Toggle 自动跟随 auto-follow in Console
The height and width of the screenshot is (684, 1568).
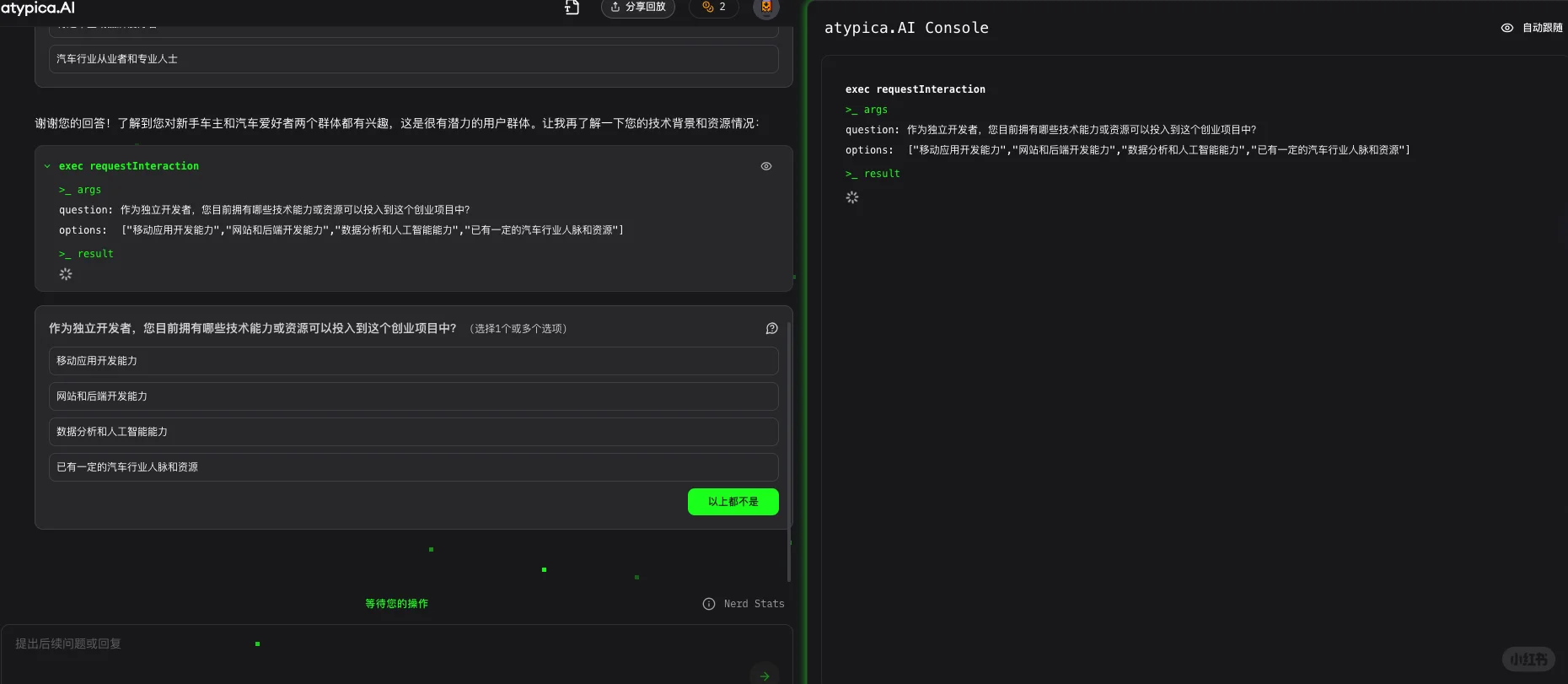[1532, 28]
